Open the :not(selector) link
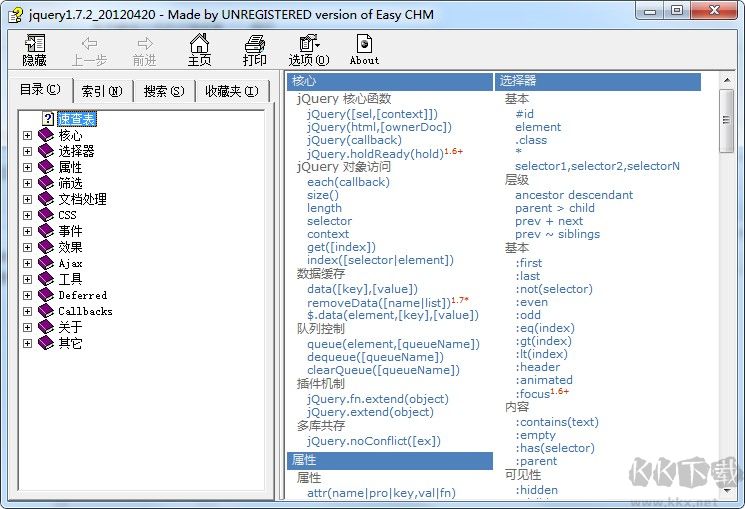Screen dimensions: 745x509 554,289
